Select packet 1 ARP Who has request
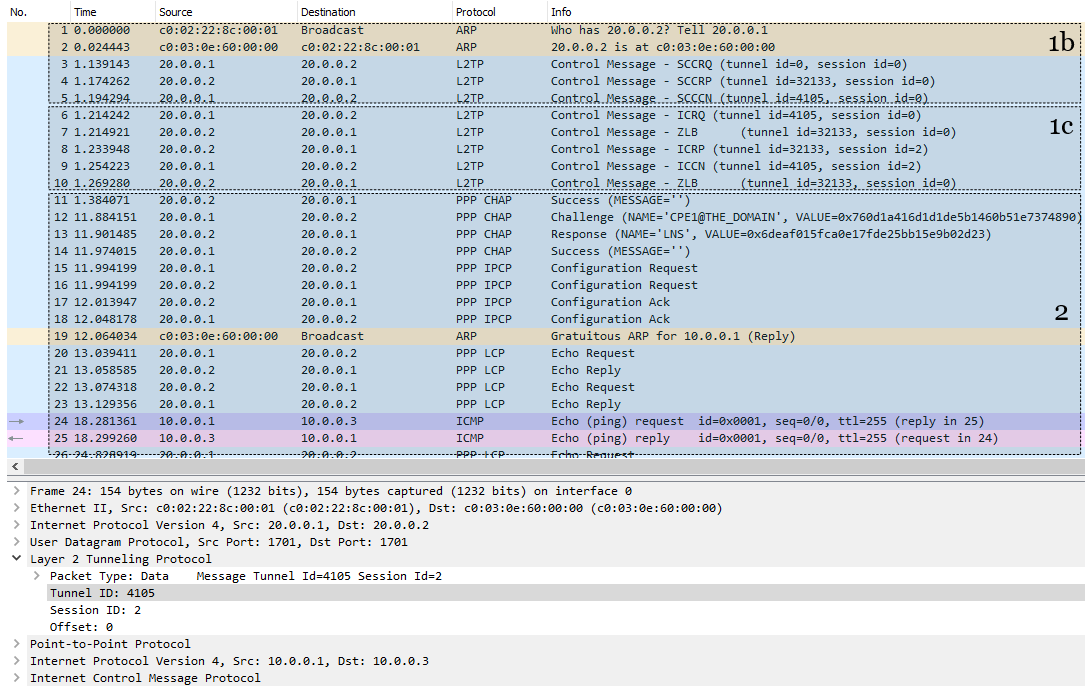Screen dimensions: 1091x690 coord(546,30)
